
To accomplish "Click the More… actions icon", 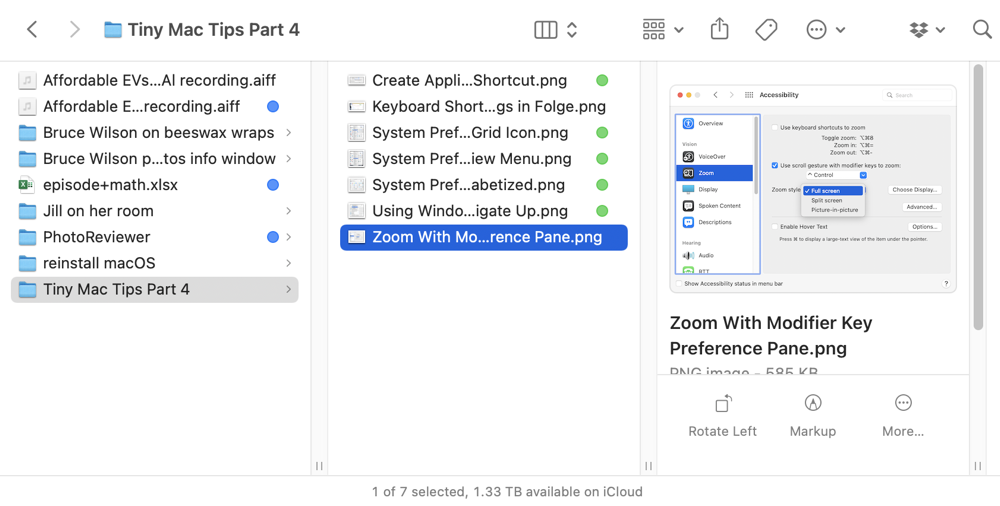I will tap(903, 404).
